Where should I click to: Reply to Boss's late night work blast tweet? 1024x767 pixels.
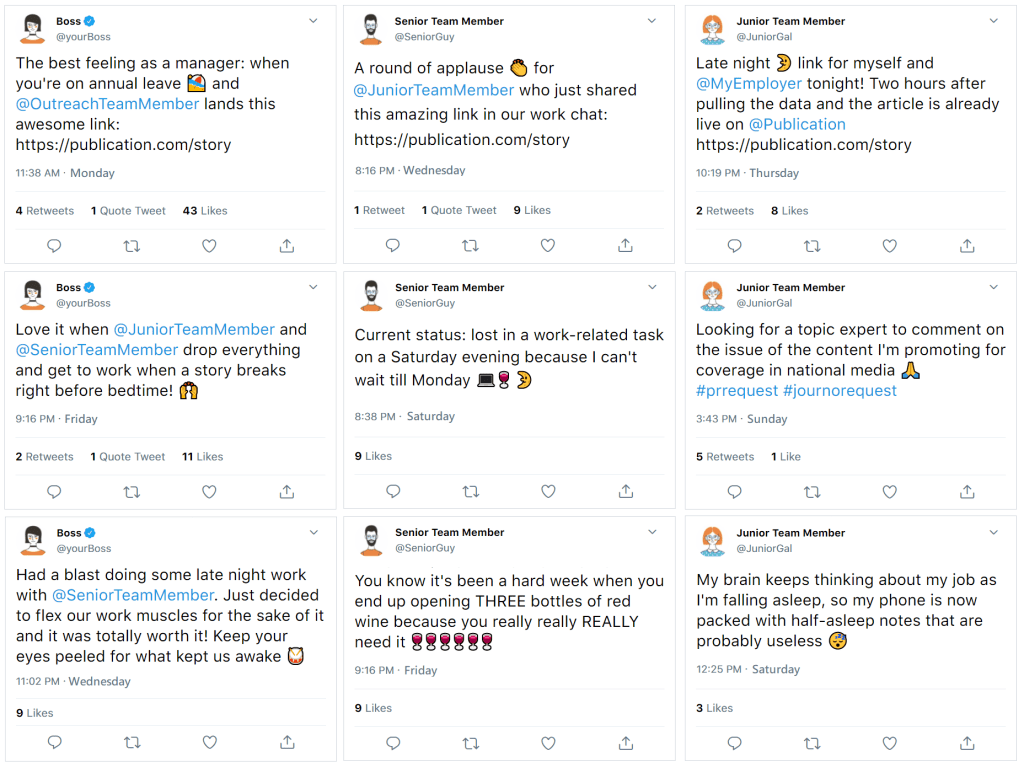pyautogui.click(x=55, y=742)
